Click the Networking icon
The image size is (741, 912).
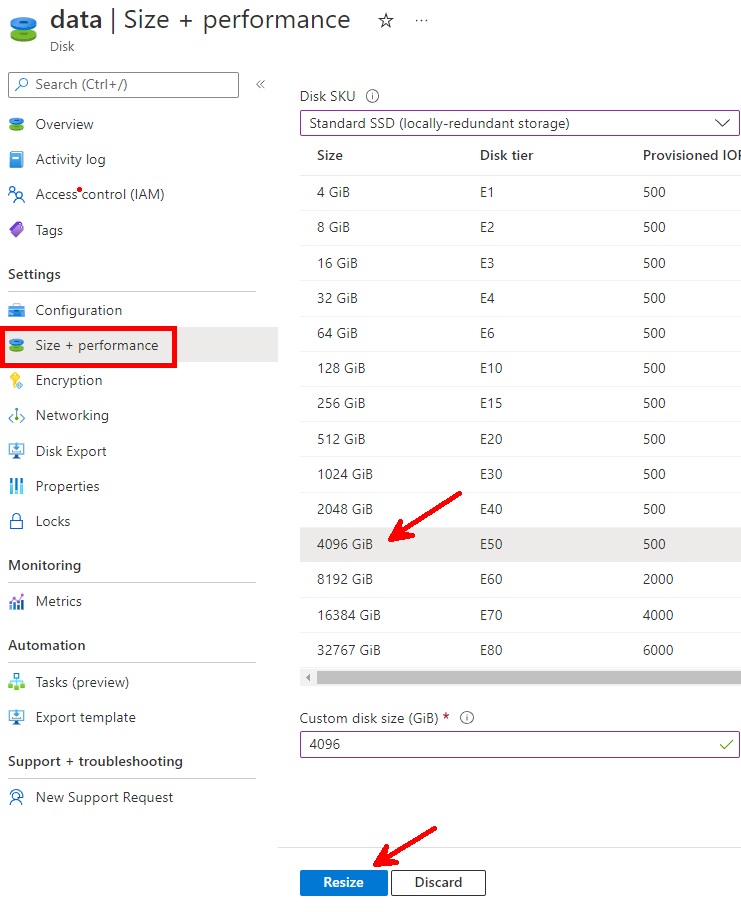17,416
